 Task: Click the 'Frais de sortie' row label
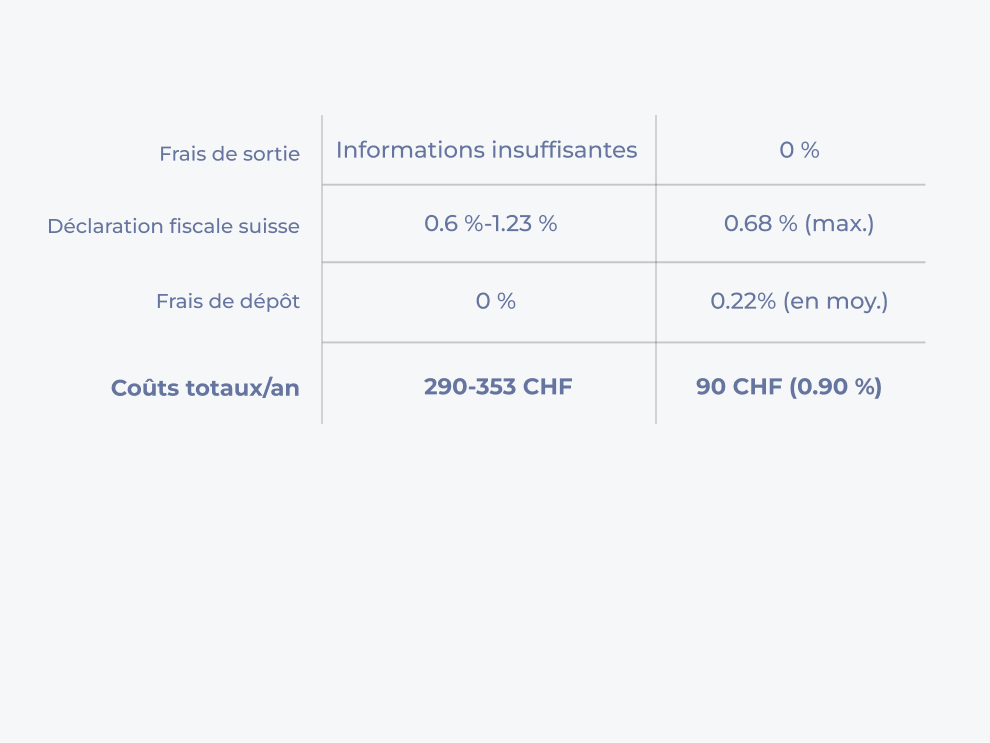[x=229, y=154]
